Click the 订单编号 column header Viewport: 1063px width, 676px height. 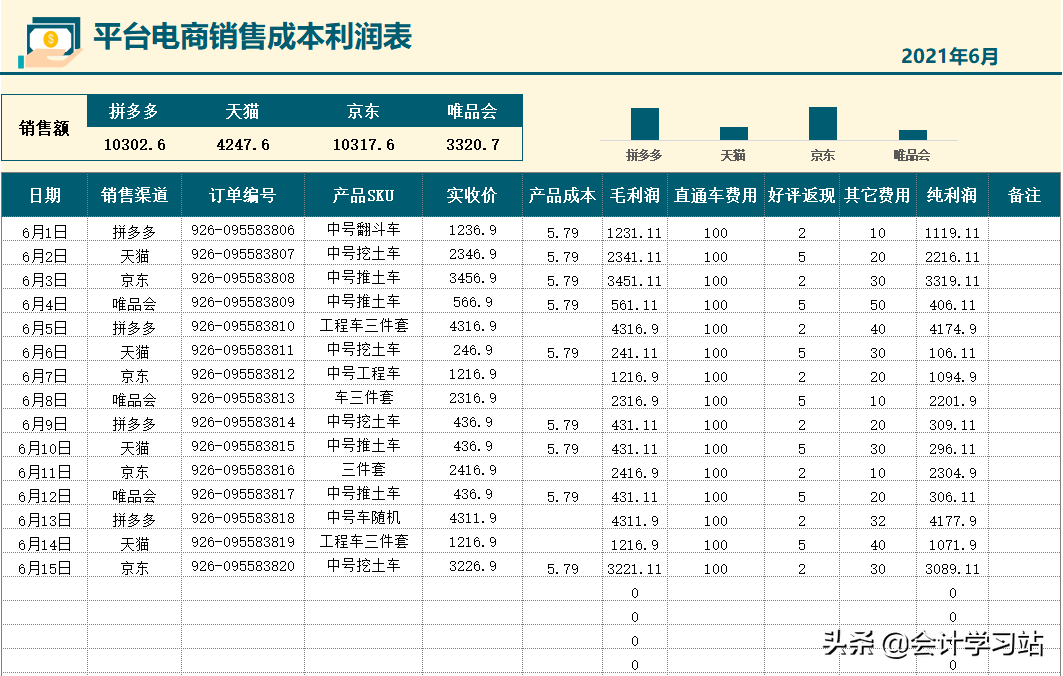(243, 195)
